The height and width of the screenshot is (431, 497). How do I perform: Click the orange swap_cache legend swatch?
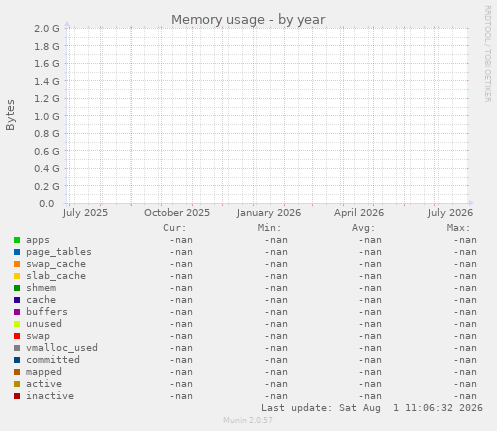tap(17, 264)
